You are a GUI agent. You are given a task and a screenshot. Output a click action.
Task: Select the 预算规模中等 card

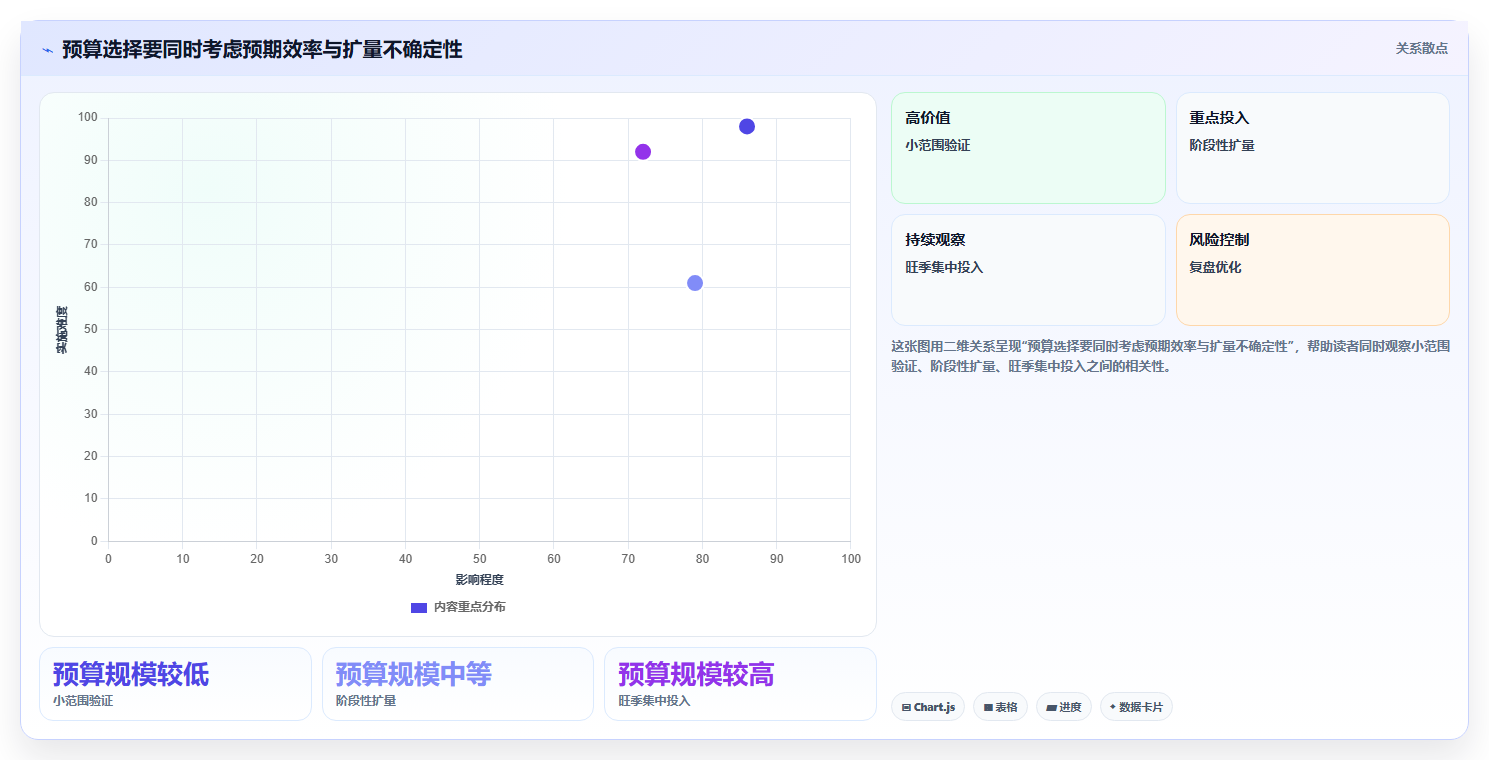(458, 684)
